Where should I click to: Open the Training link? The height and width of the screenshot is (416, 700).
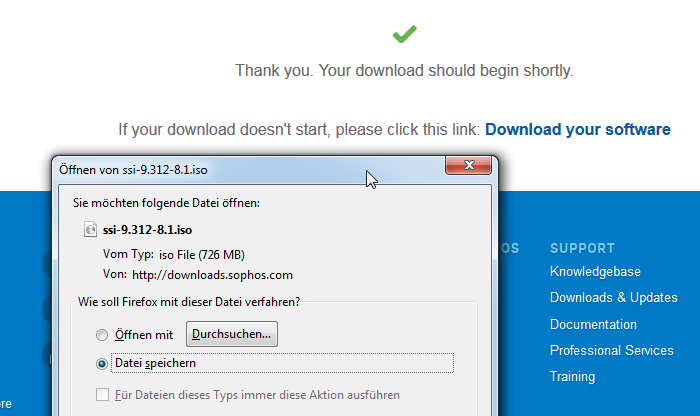(x=572, y=377)
